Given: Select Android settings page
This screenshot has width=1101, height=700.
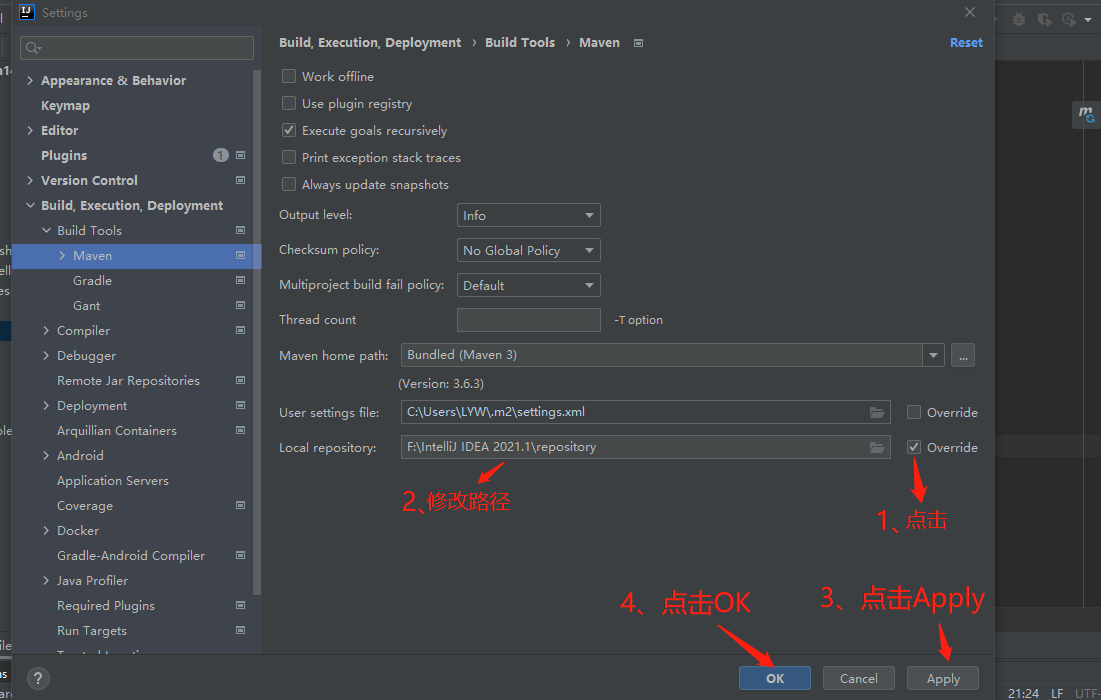Looking at the screenshot, I should coord(80,456).
